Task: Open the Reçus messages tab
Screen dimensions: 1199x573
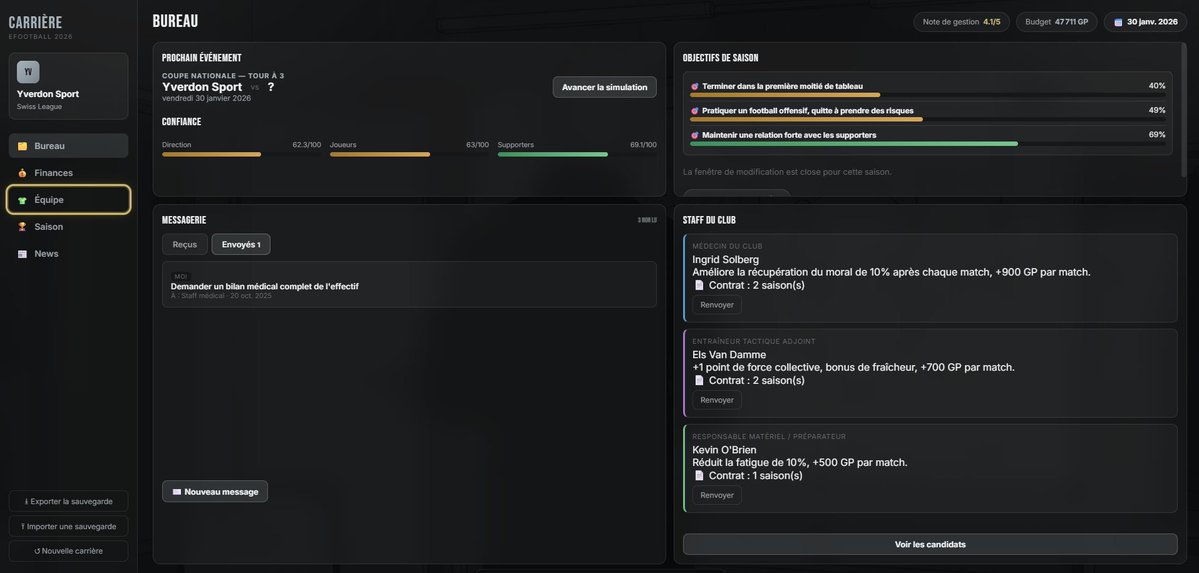Action: (x=185, y=244)
